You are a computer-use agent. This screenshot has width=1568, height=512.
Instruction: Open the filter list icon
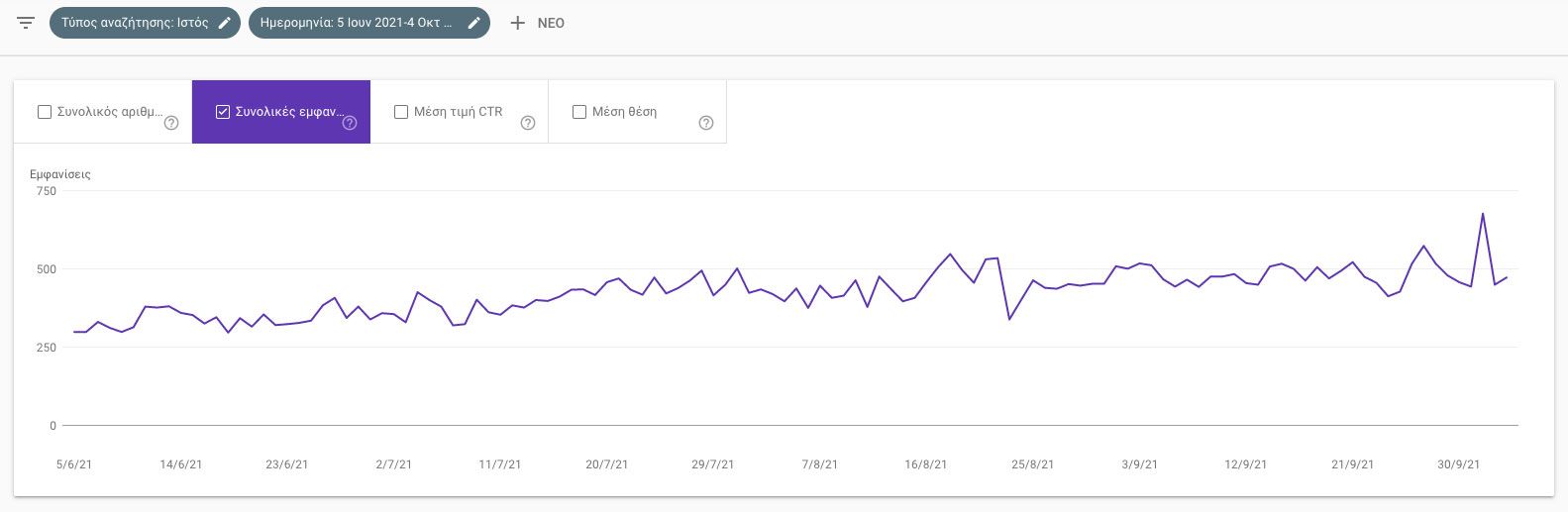point(26,23)
